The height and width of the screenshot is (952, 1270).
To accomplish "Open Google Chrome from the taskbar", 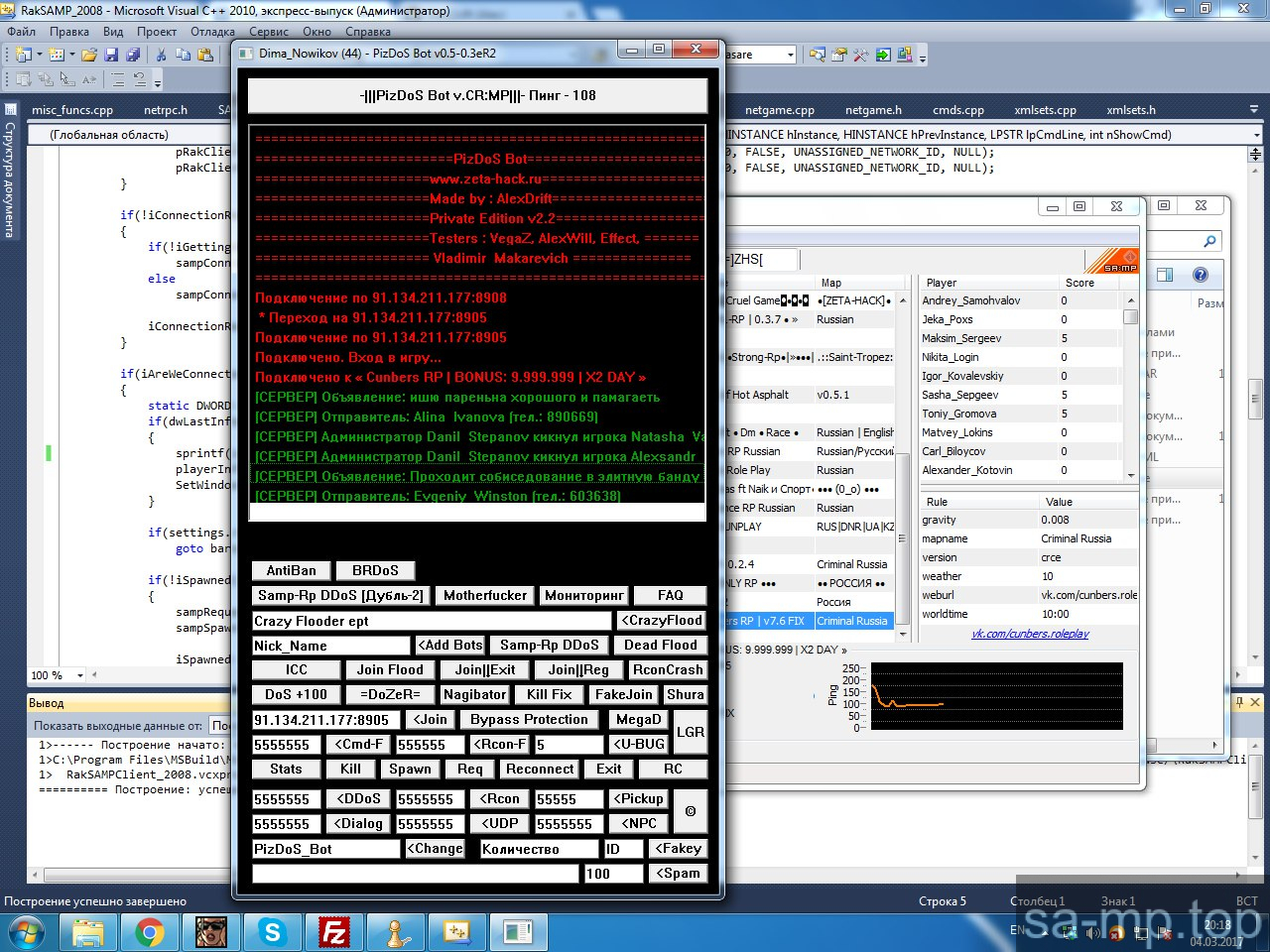I will [x=150, y=932].
